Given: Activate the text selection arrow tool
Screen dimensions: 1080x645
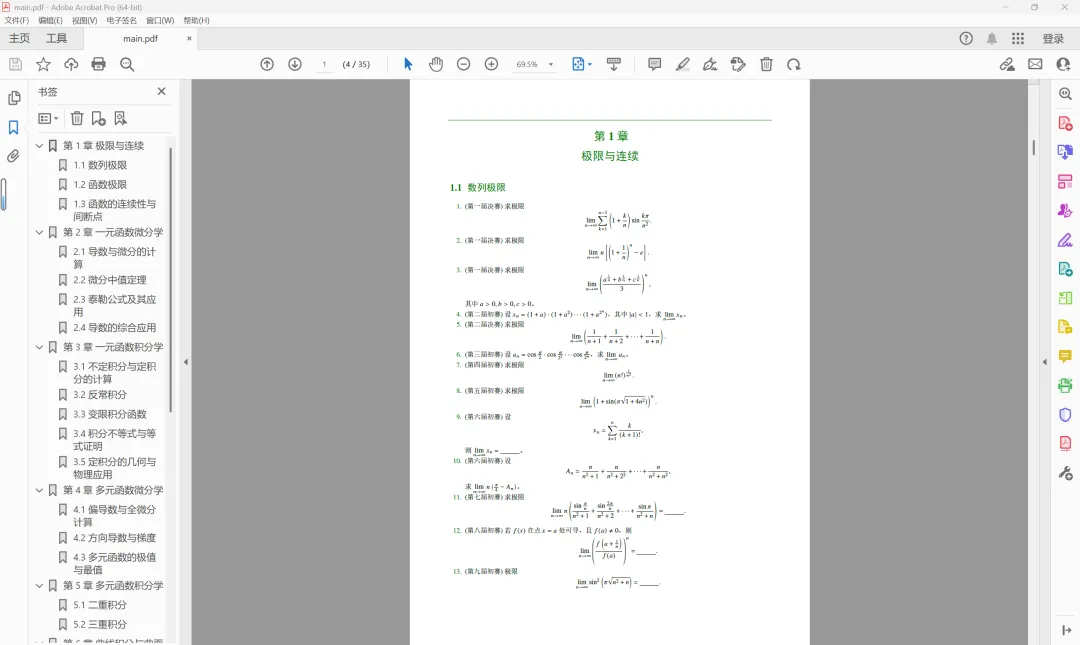Looking at the screenshot, I should click(407, 63).
